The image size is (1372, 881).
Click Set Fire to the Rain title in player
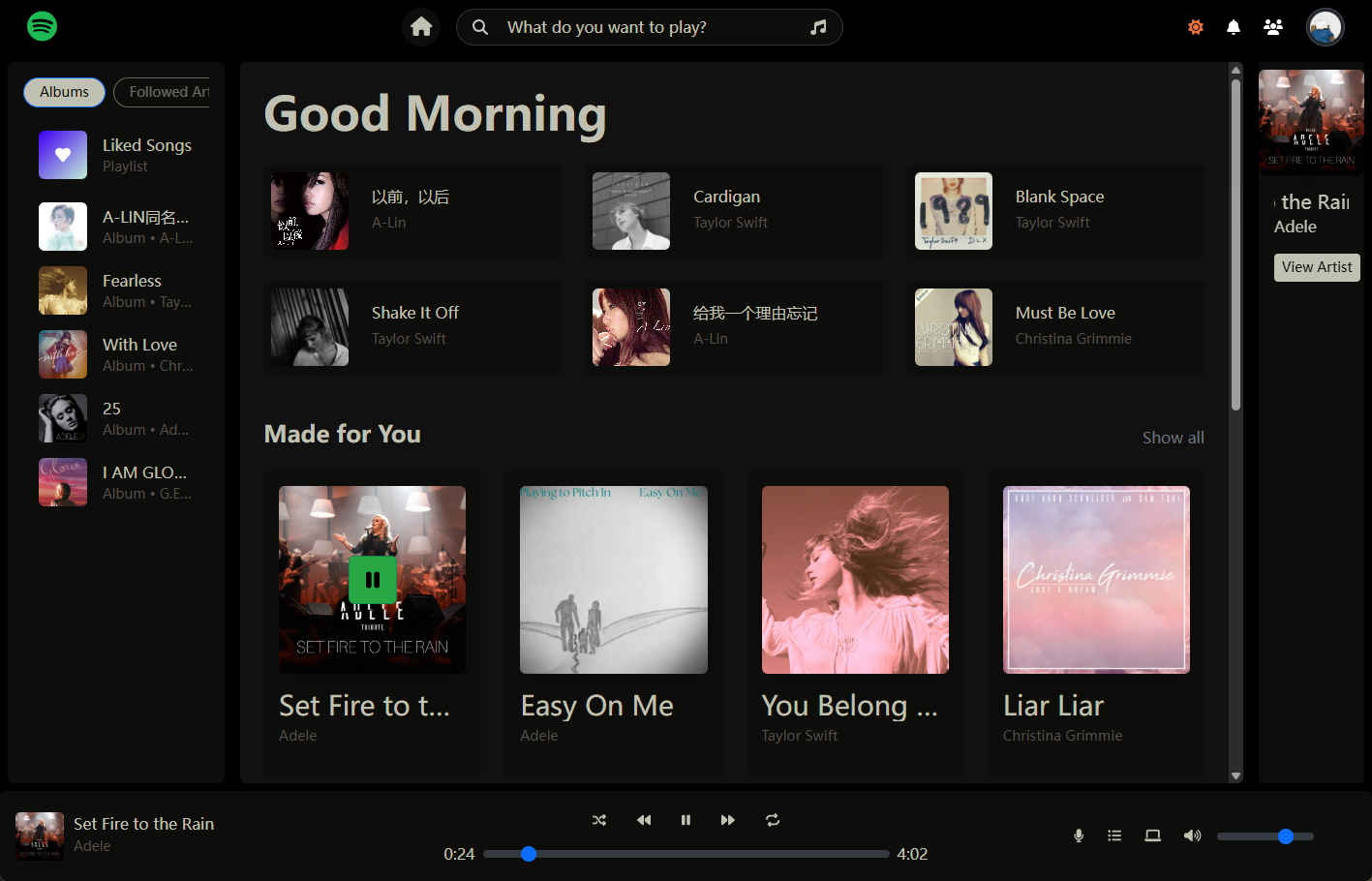click(x=143, y=824)
